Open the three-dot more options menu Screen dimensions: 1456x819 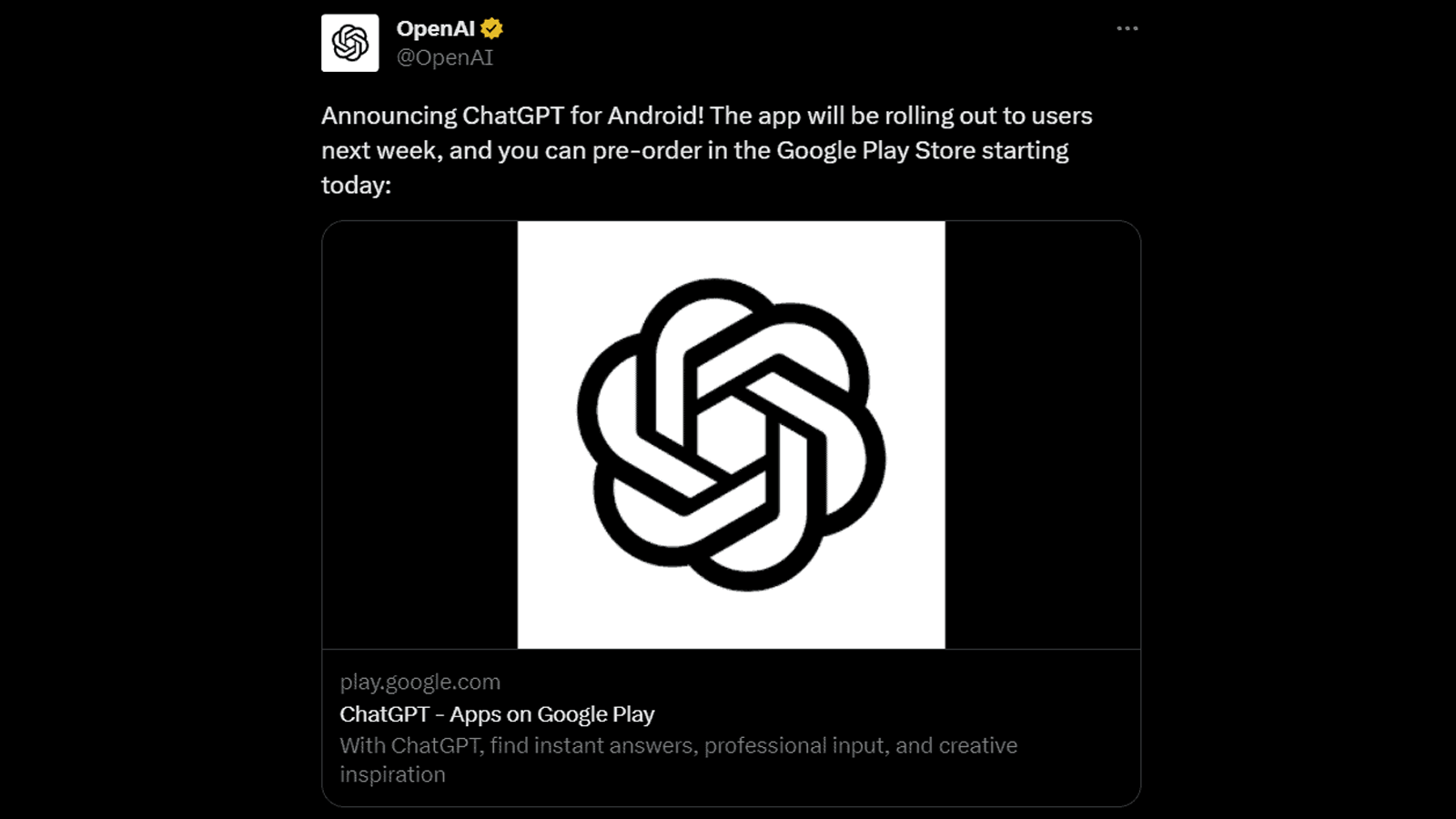tap(1127, 28)
